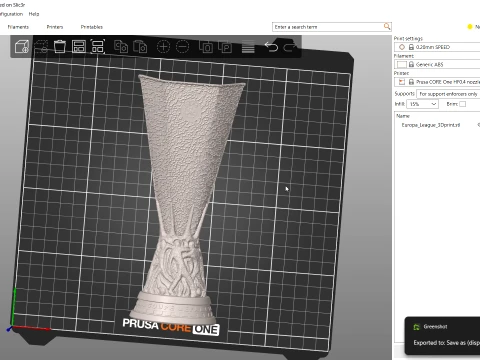The width and height of the screenshot is (480, 360).
Task: Open the Help menu
Action: pyautogui.click(x=34, y=14)
